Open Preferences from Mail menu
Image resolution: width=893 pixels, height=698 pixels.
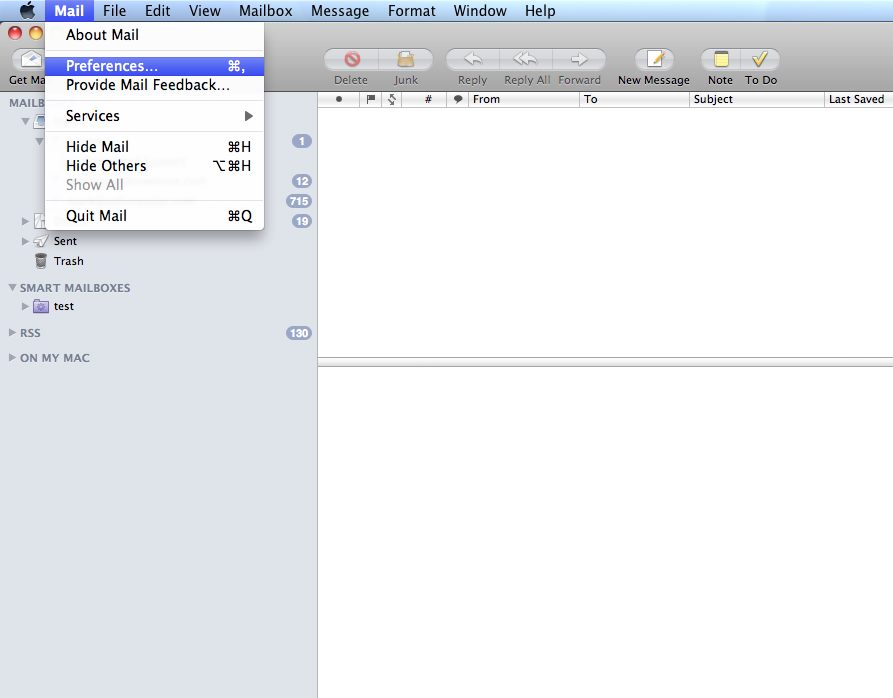click(x=154, y=66)
